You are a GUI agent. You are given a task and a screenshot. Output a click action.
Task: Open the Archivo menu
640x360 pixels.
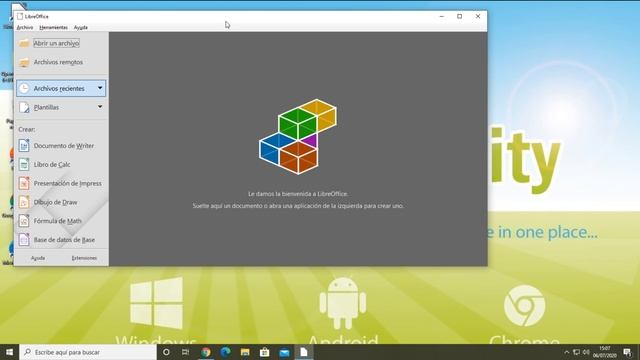(x=25, y=27)
